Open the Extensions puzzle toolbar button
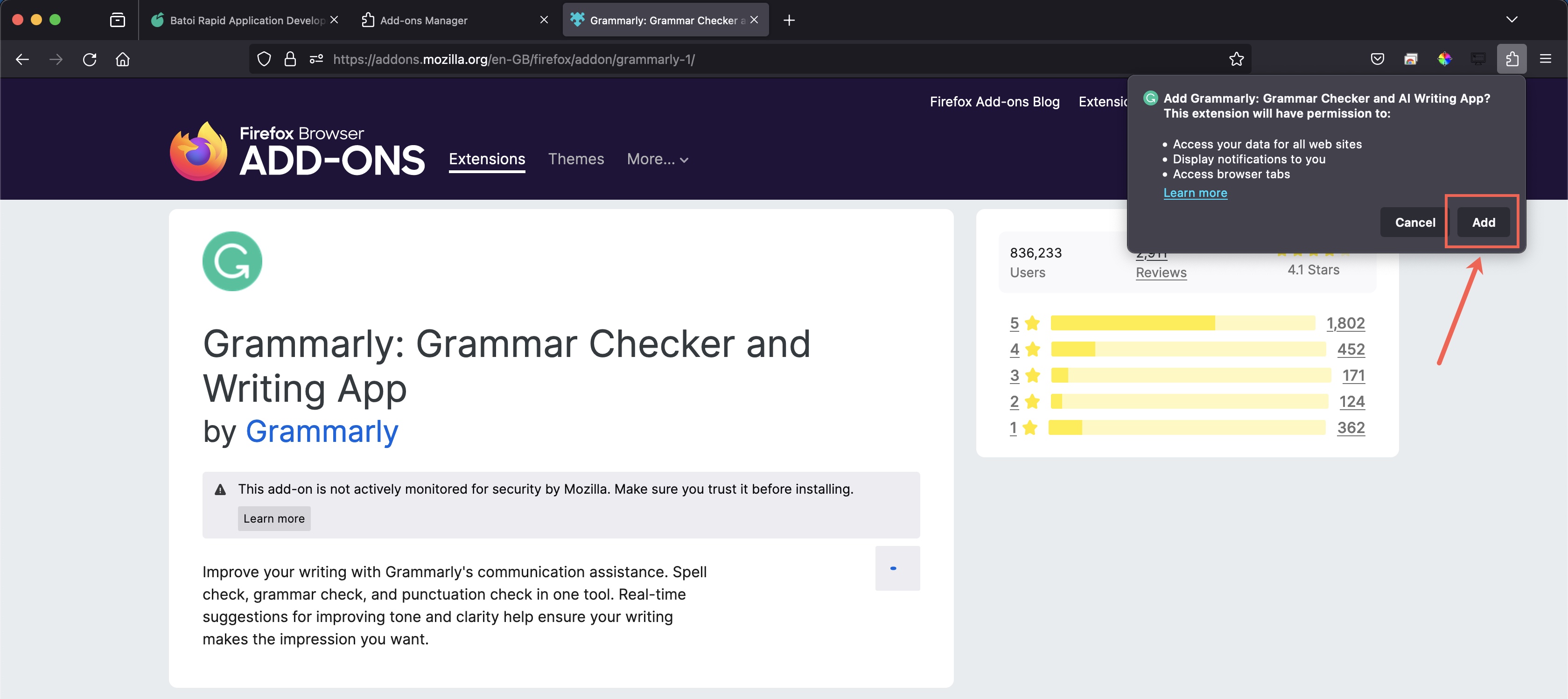1568x699 pixels. pyautogui.click(x=1512, y=59)
